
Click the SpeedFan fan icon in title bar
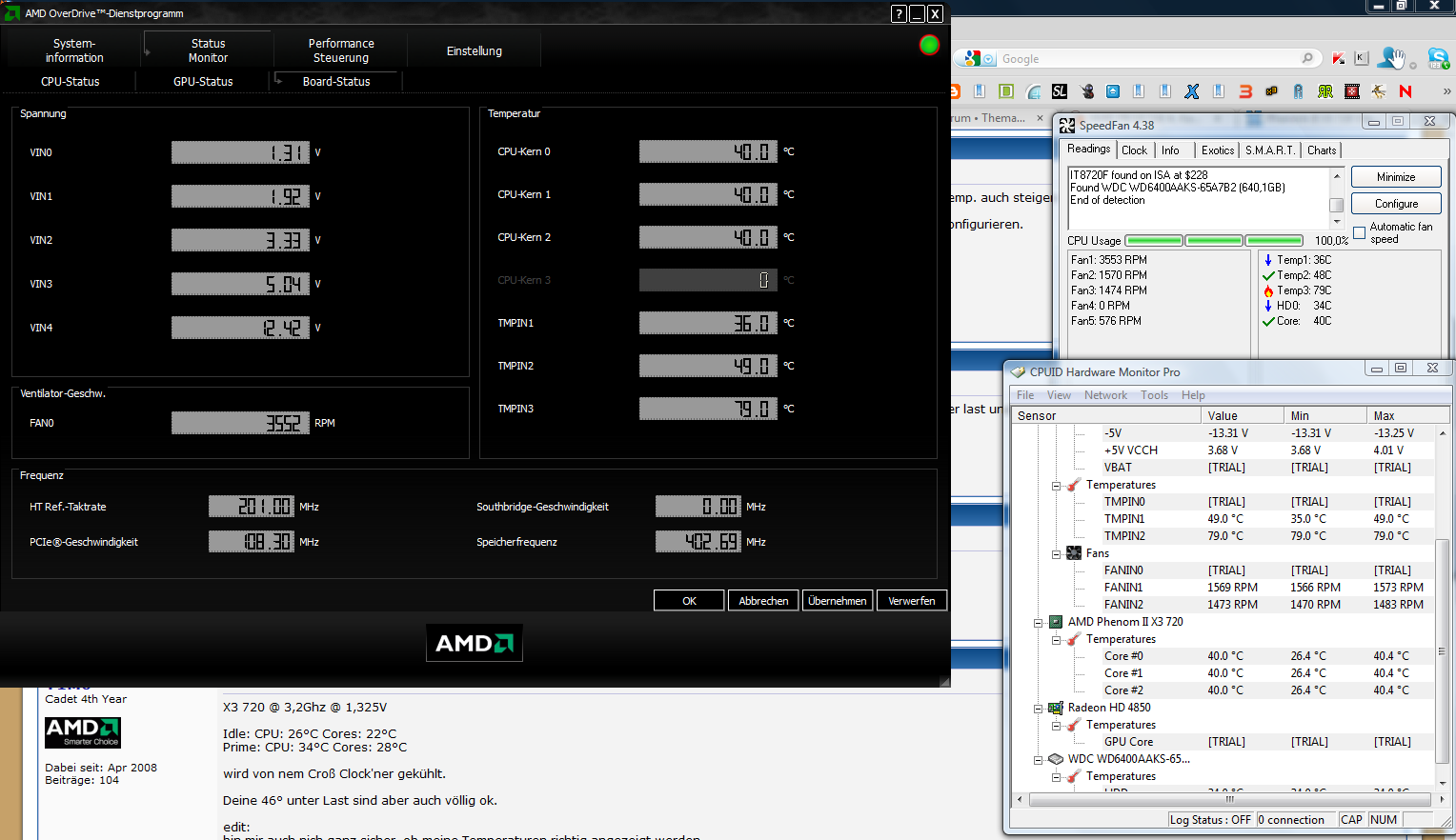1067,125
